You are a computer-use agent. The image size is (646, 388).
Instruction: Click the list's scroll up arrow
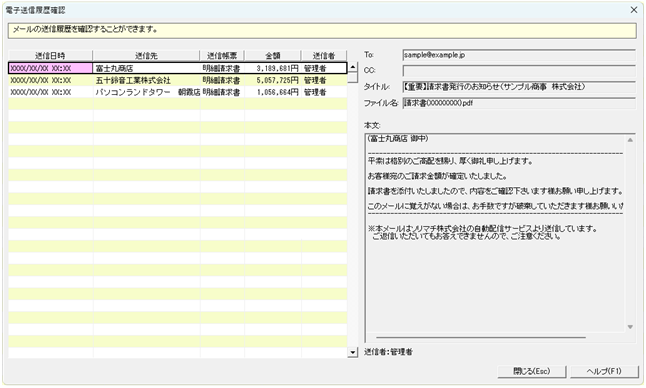click(353, 67)
